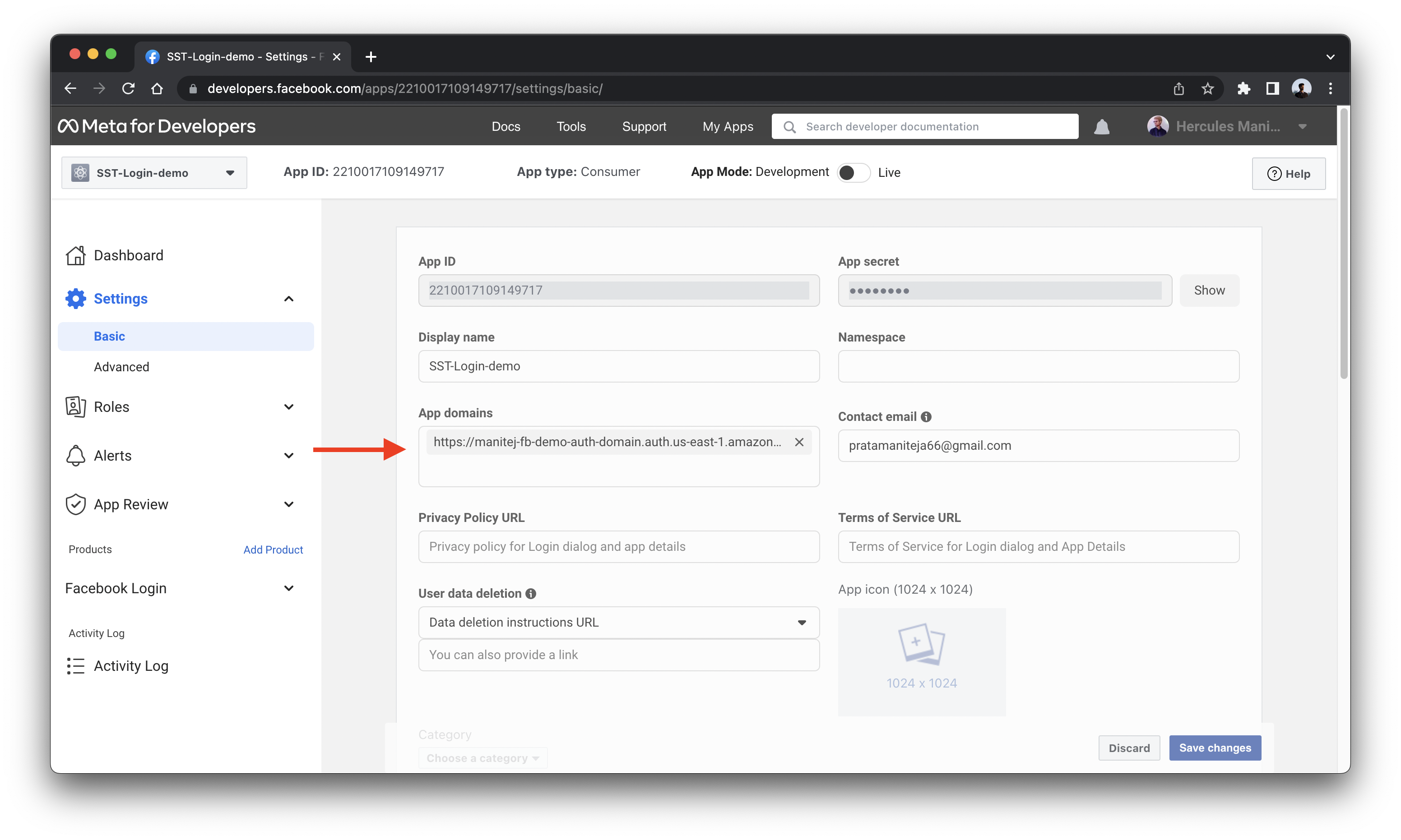Click the Roles badge icon
Viewport: 1401px width, 840px height.
[x=76, y=406]
